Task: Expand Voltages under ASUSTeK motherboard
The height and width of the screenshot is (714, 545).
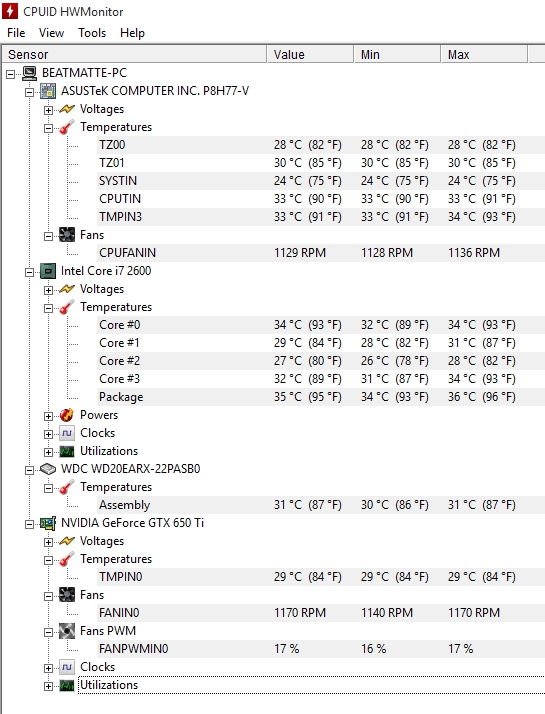Action: point(48,110)
